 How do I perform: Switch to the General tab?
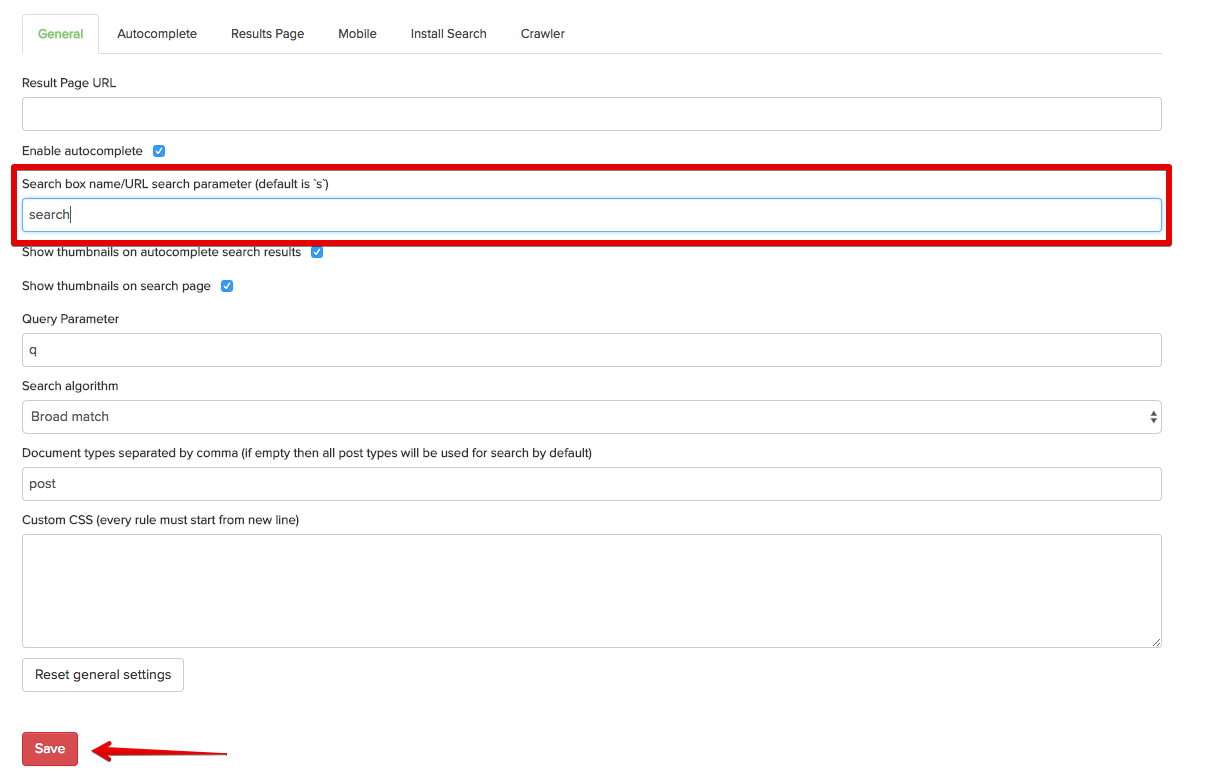point(60,34)
